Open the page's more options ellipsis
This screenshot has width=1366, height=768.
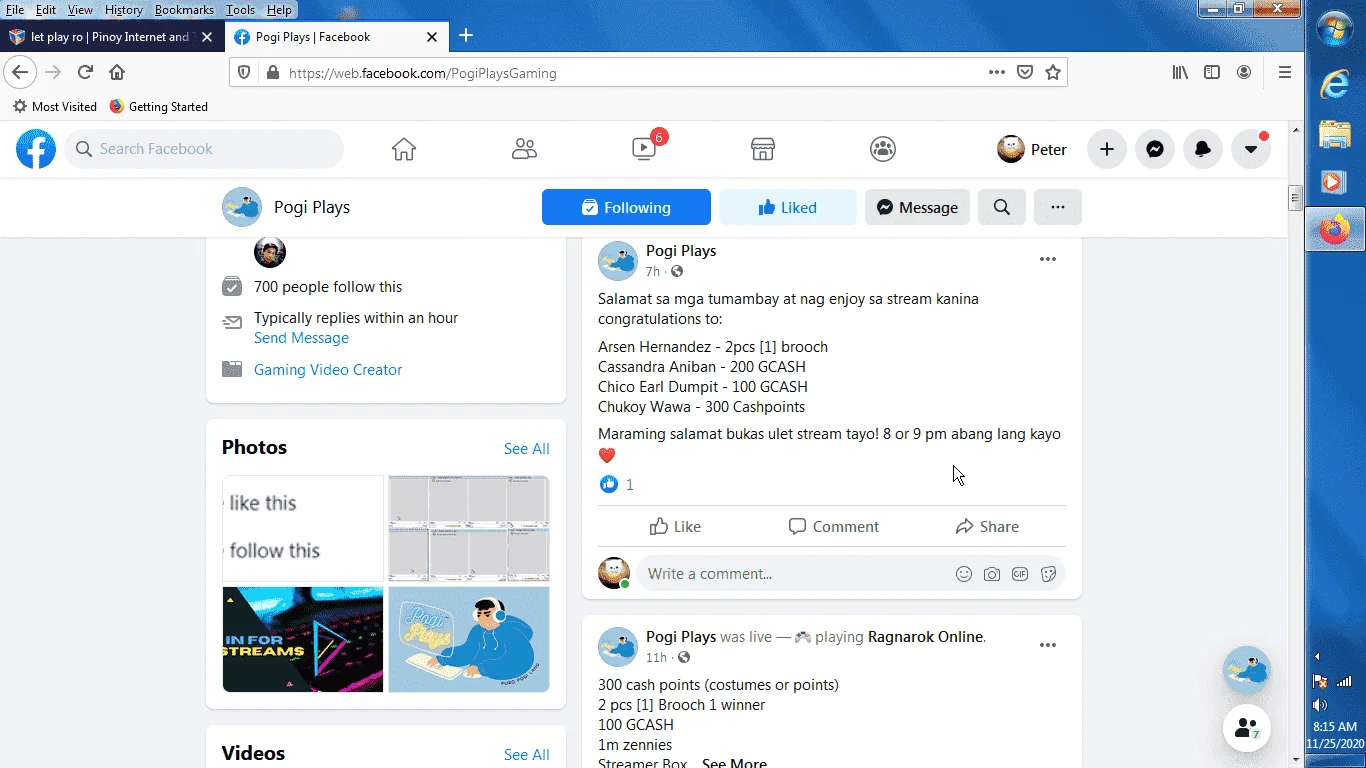coord(1058,207)
